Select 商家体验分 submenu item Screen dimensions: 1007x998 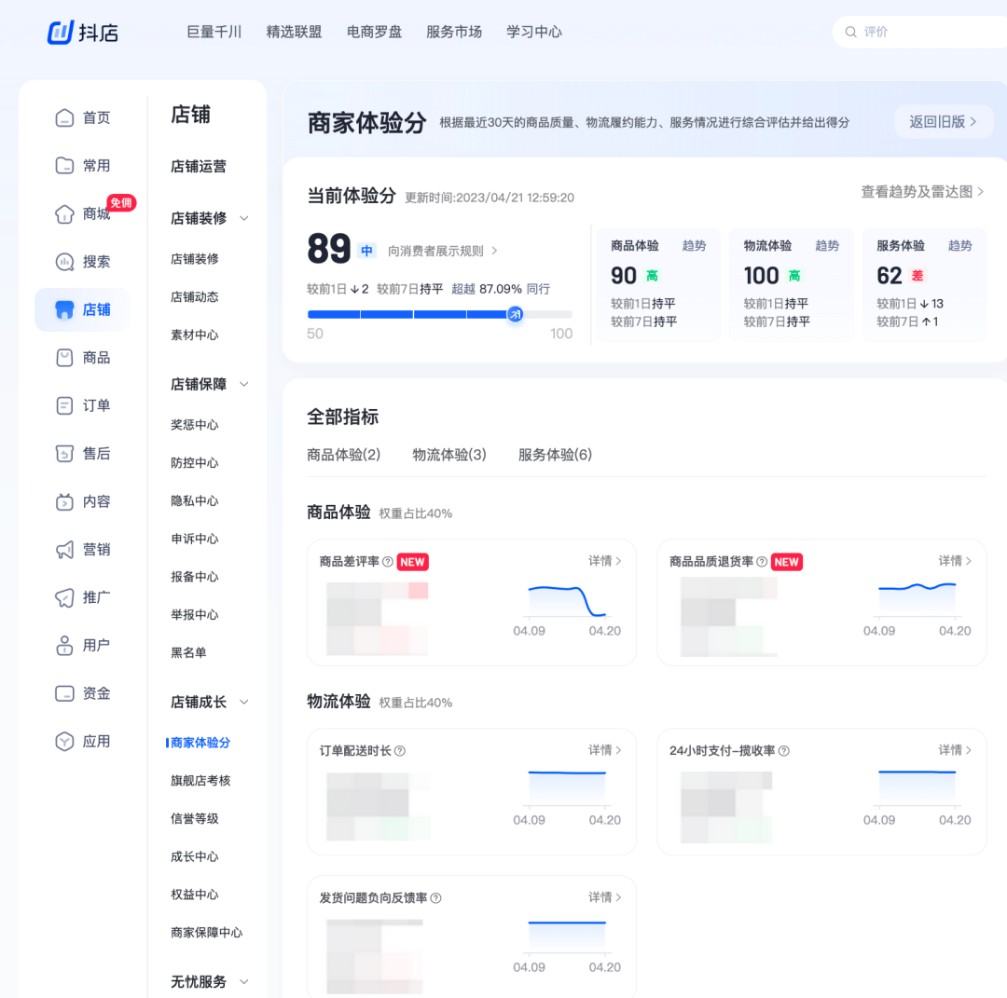[200, 742]
